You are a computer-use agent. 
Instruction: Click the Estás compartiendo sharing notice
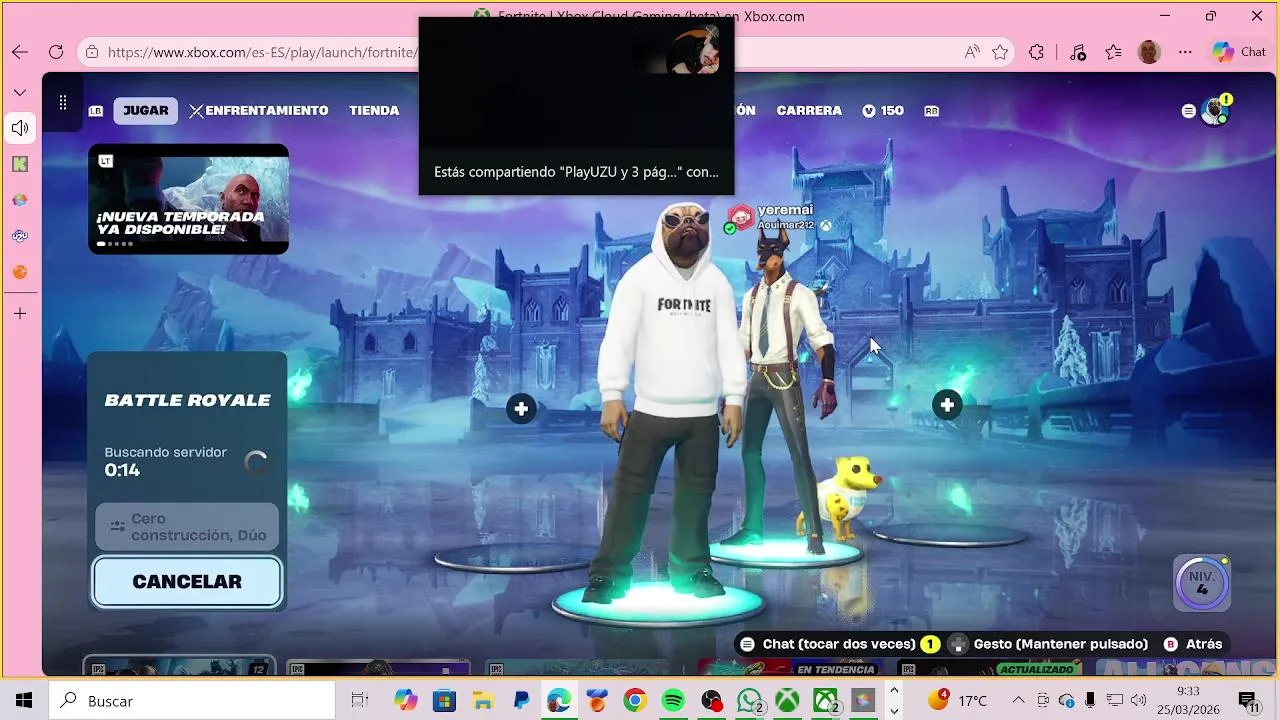[x=576, y=172]
